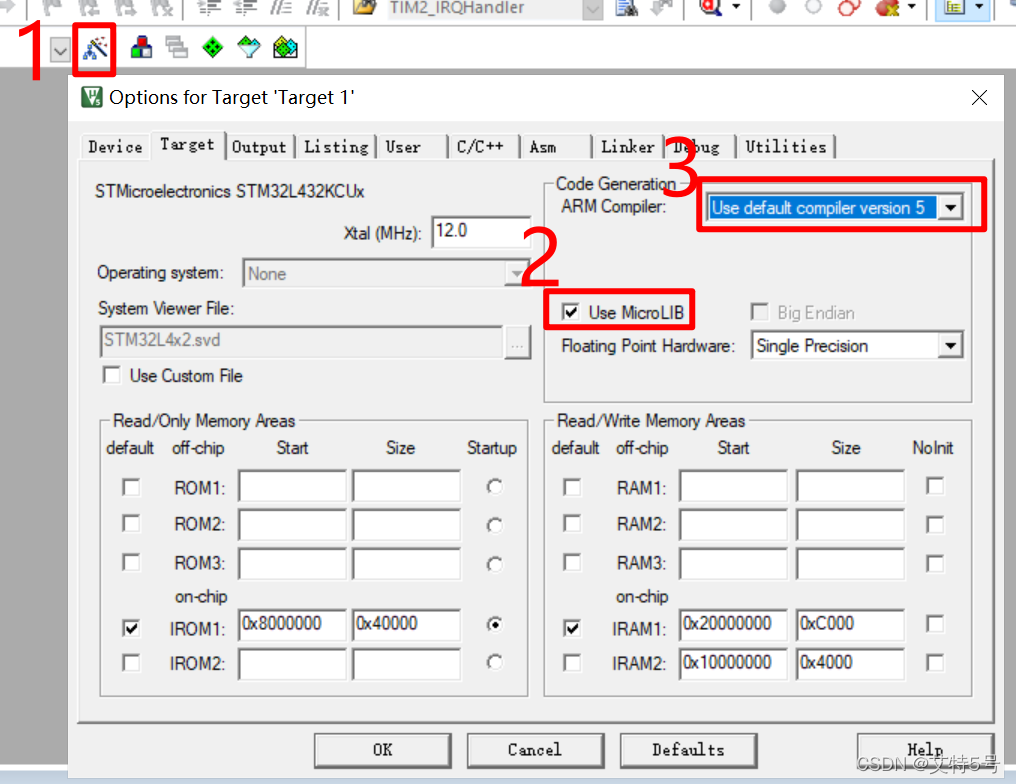The width and height of the screenshot is (1016, 784).
Task: Check the RAM2 default checkbox
Action: point(572,524)
